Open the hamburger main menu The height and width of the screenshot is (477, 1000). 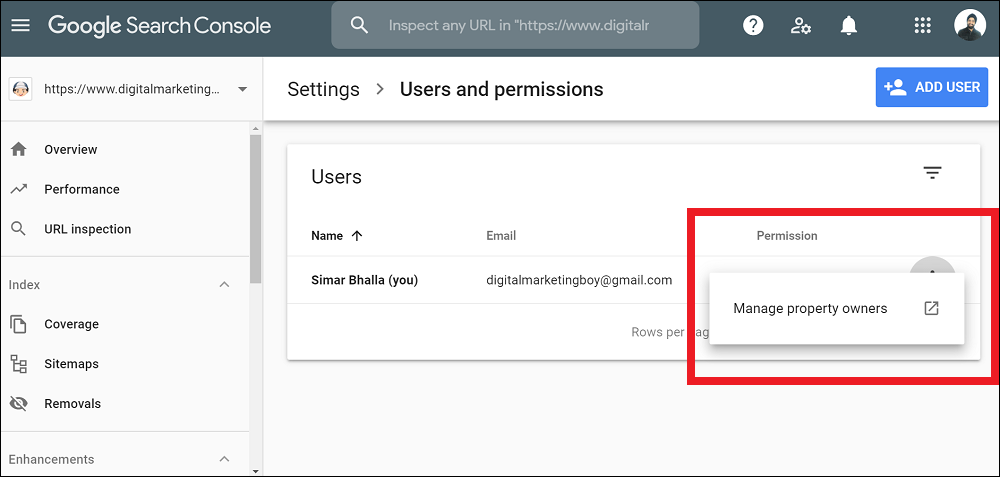point(20,26)
